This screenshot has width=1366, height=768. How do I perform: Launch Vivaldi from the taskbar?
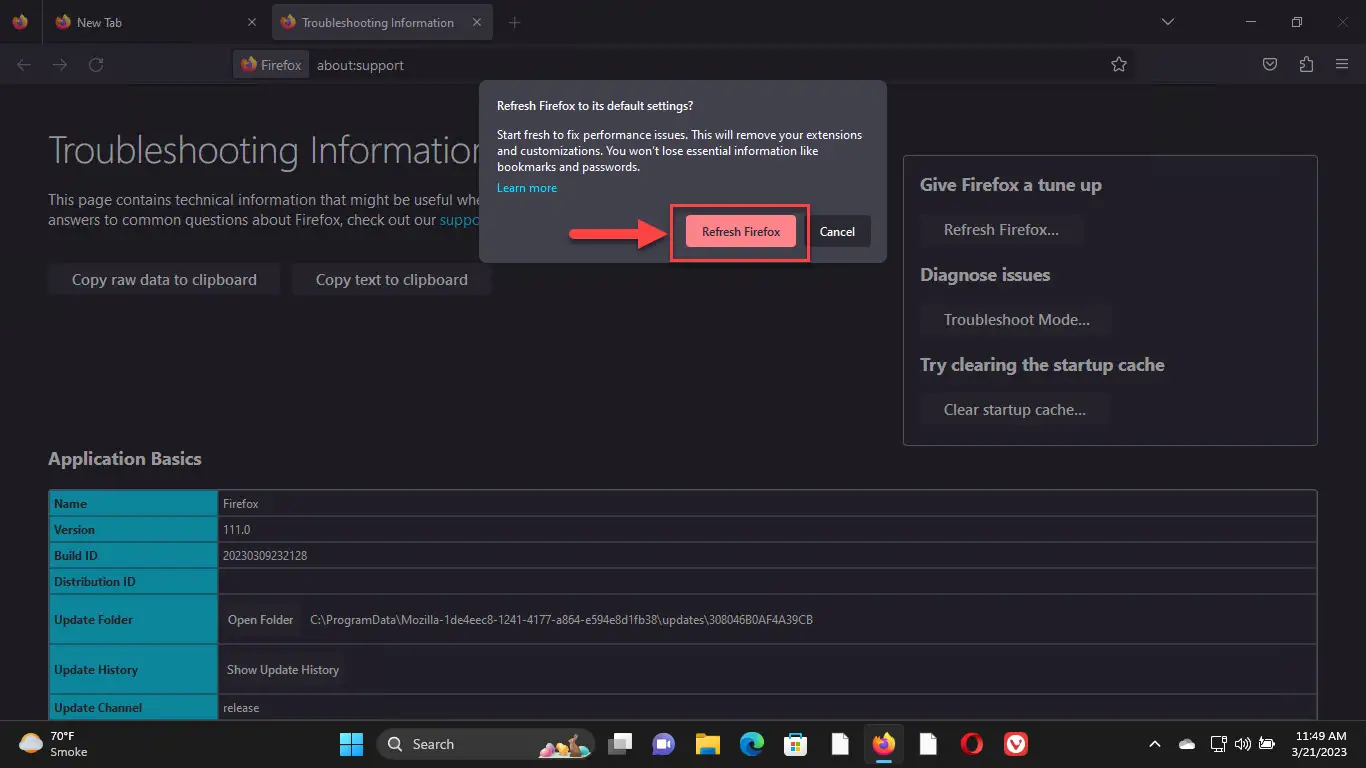click(x=1016, y=744)
